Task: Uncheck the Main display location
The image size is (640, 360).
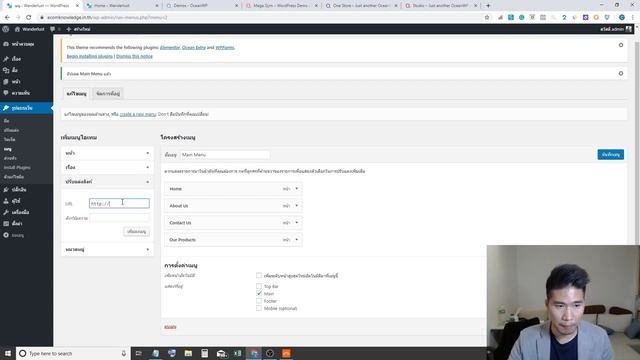Action: point(259,293)
